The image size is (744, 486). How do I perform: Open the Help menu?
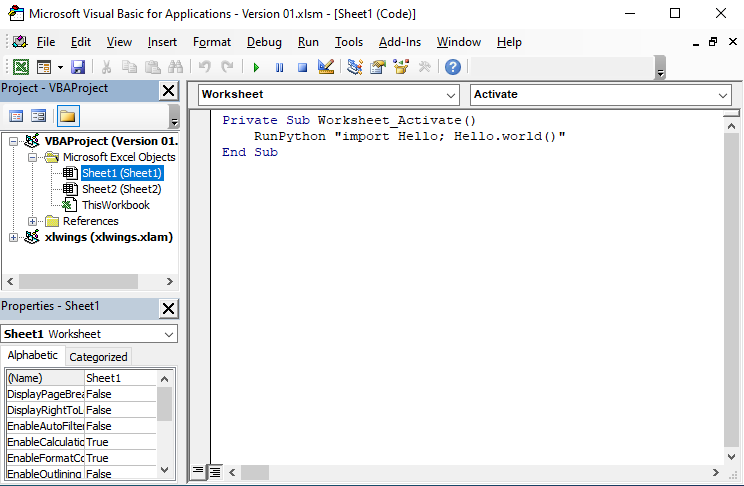pyautogui.click(x=509, y=42)
